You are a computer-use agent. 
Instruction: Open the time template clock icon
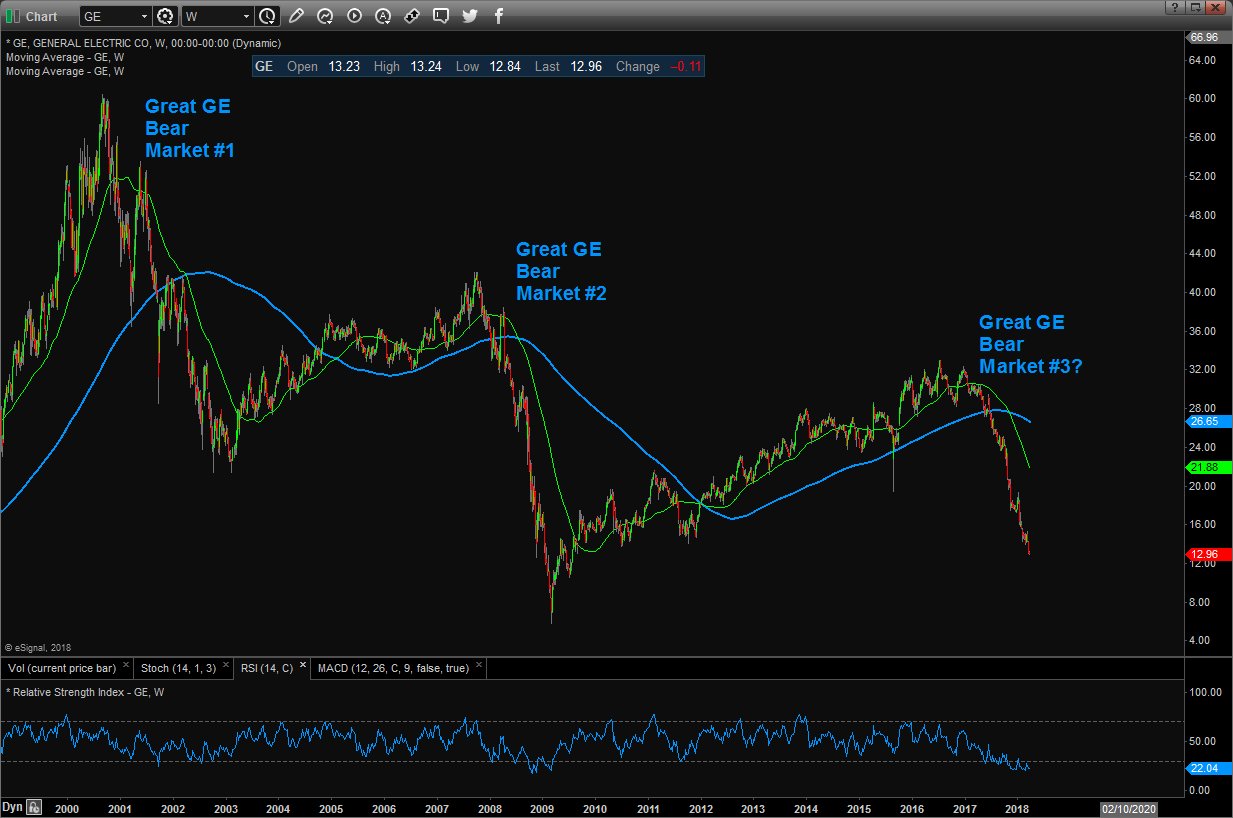pyautogui.click(x=267, y=16)
